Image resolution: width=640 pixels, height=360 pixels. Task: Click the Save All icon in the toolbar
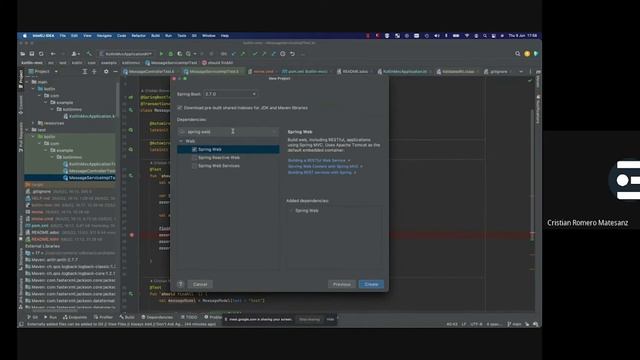click(32, 54)
